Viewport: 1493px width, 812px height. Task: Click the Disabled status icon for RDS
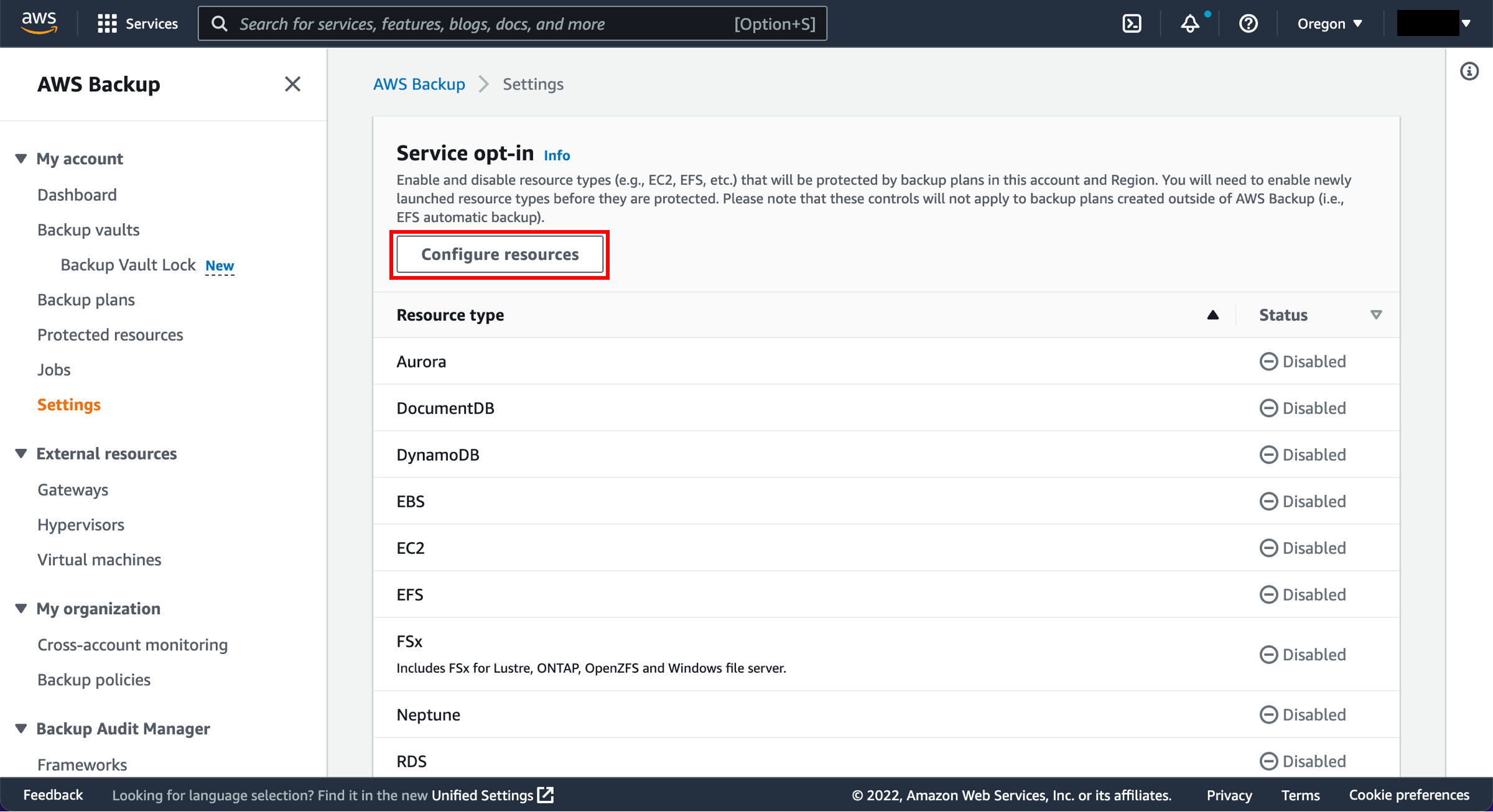1268,761
